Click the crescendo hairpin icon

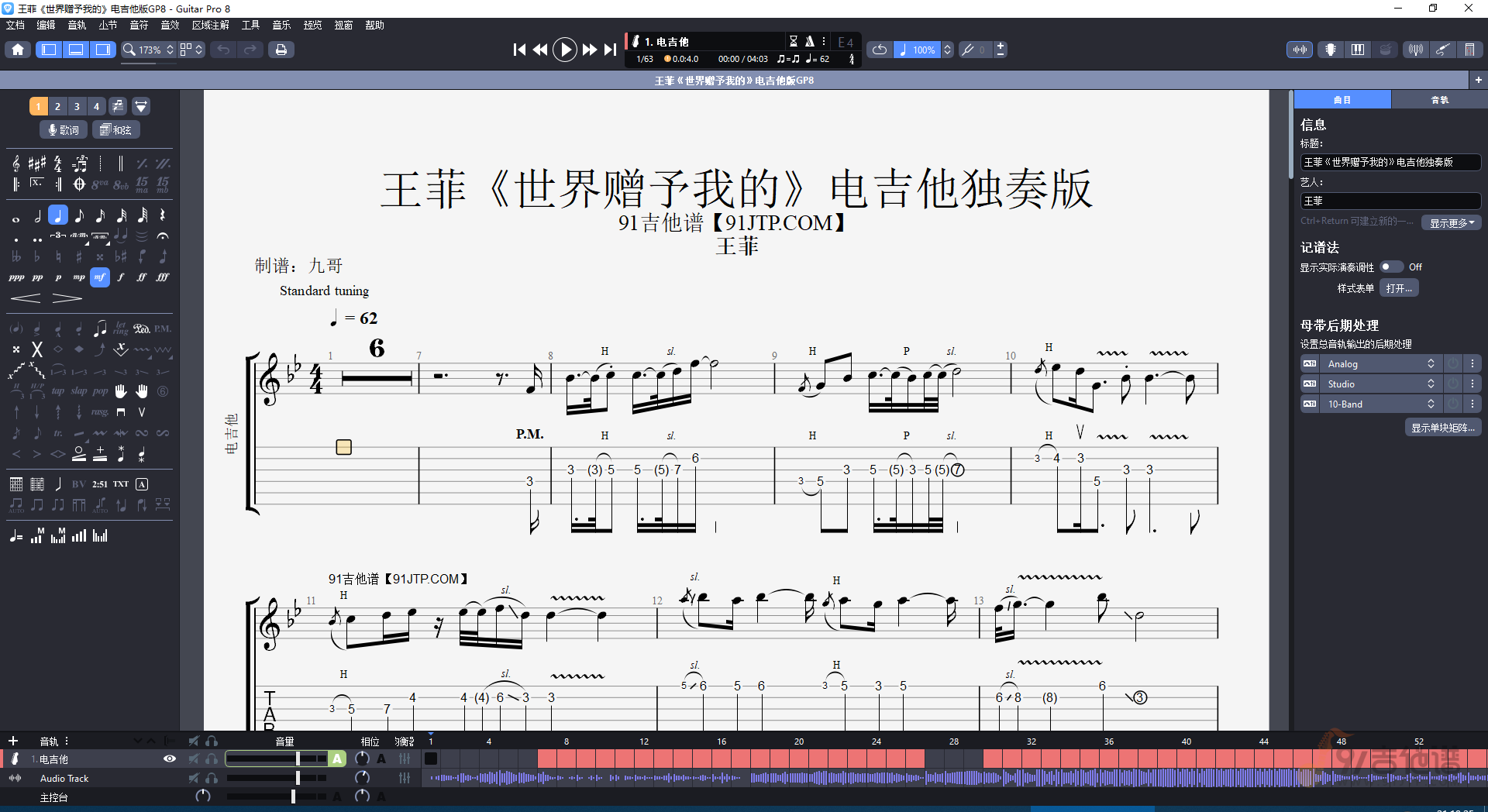[x=26, y=298]
